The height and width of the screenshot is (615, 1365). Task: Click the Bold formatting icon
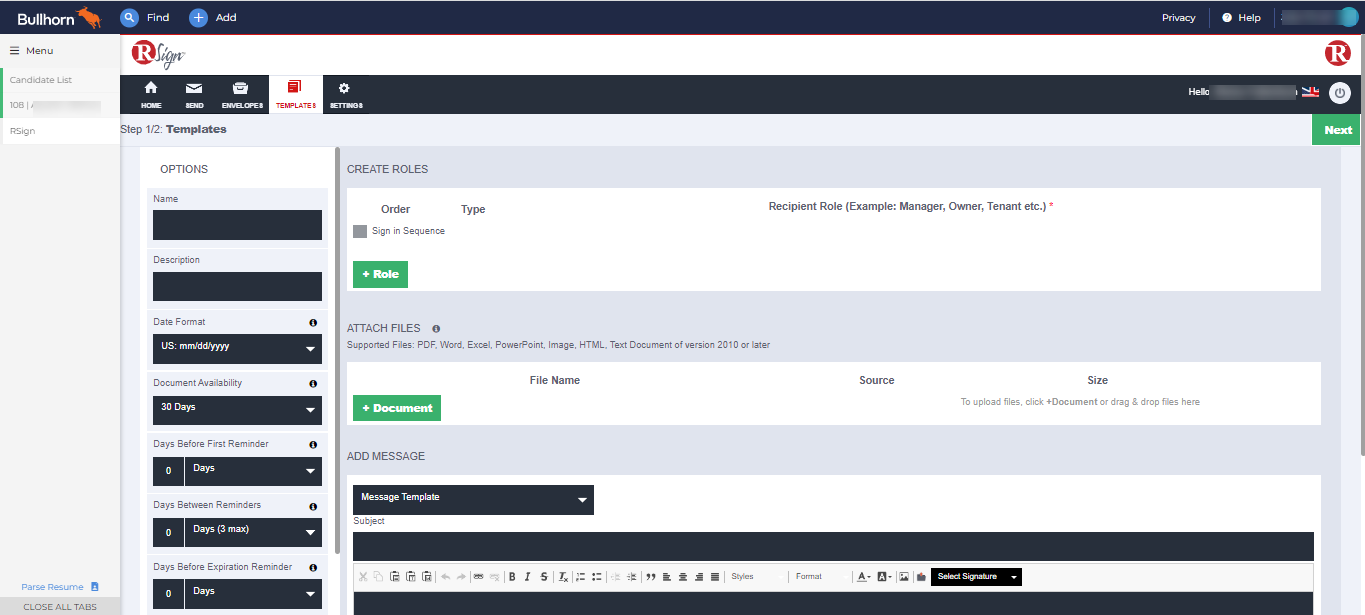pyautogui.click(x=512, y=577)
